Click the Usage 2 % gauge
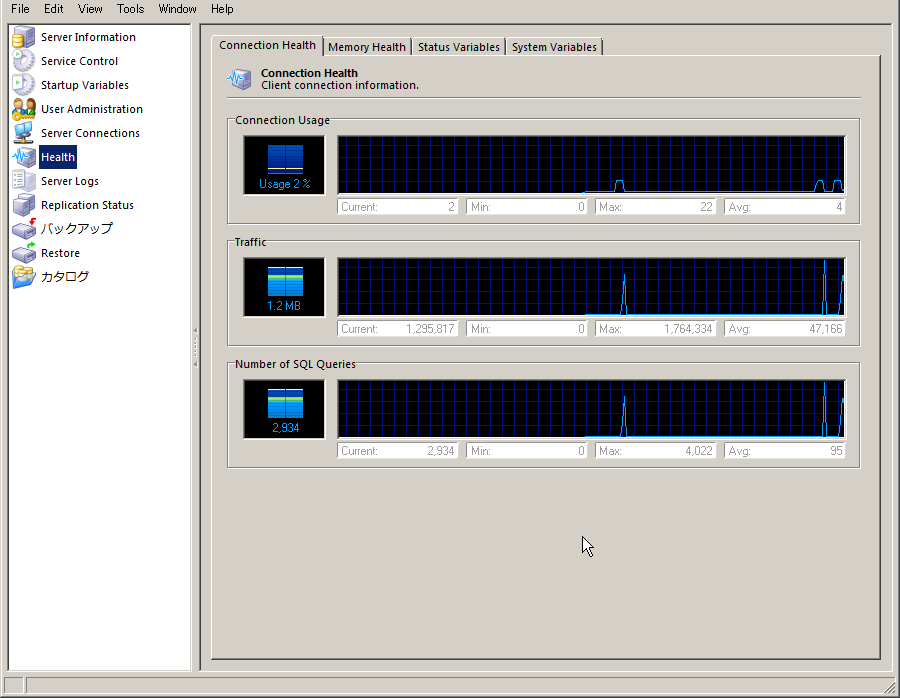Image resolution: width=900 pixels, height=698 pixels. (x=284, y=165)
